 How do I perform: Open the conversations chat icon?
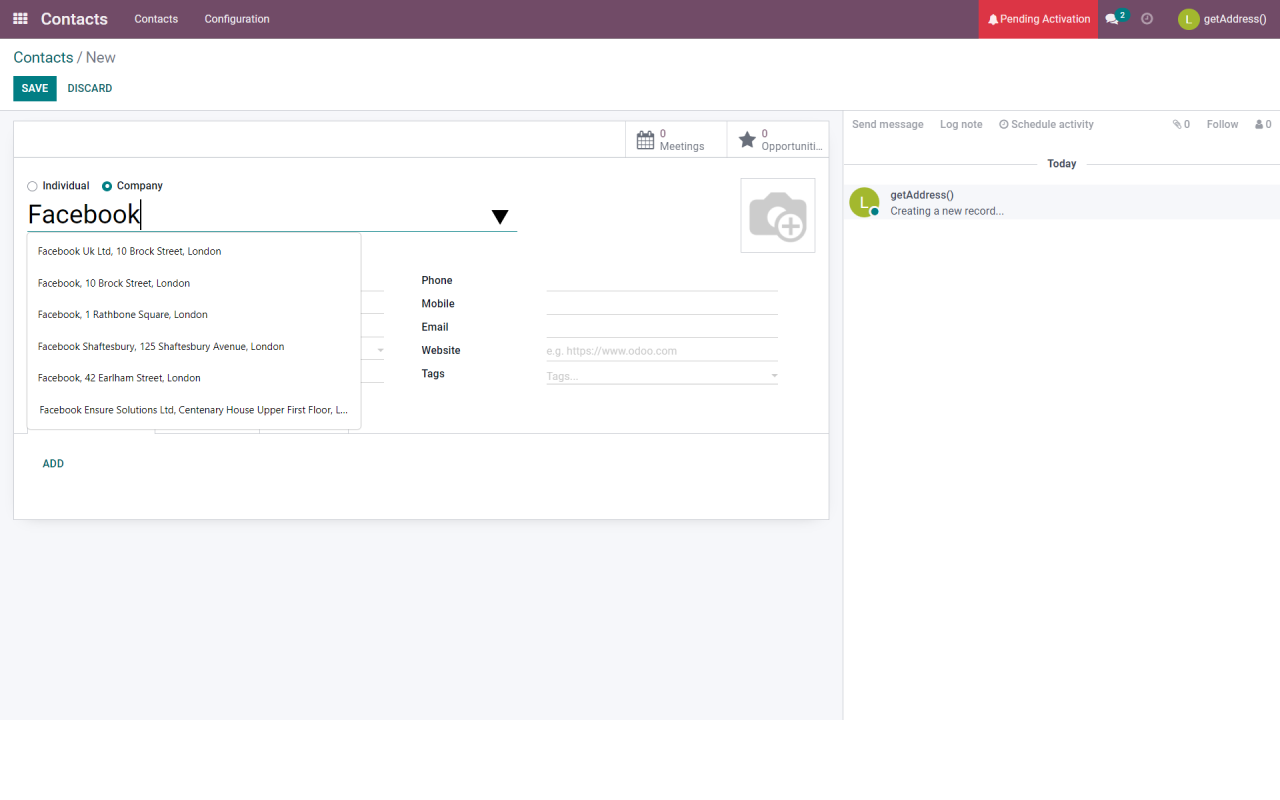click(1112, 19)
